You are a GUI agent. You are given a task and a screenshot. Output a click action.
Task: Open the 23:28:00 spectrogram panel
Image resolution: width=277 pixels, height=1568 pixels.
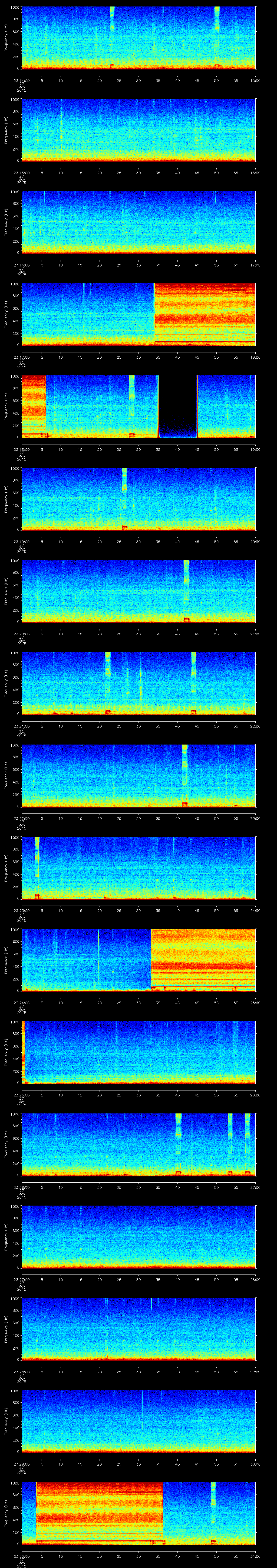tap(139, 1328)
